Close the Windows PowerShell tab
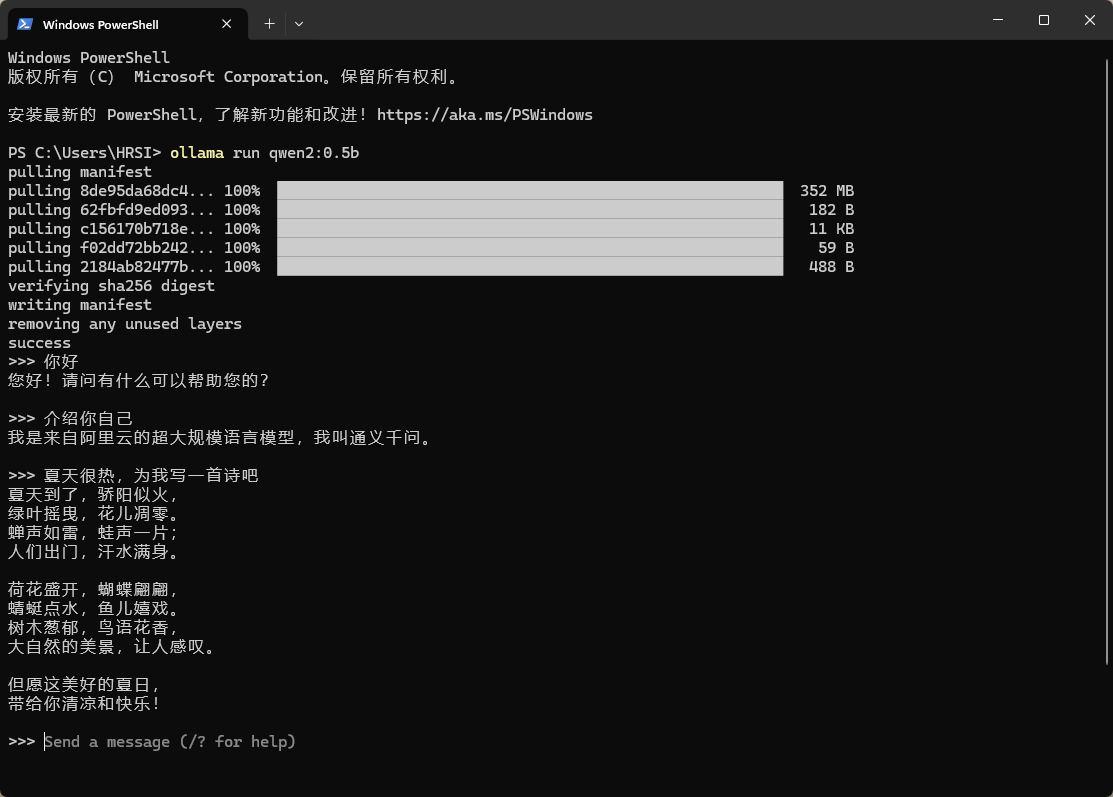The width and height of the screenshot is (1113, 797). coord(226,24)
